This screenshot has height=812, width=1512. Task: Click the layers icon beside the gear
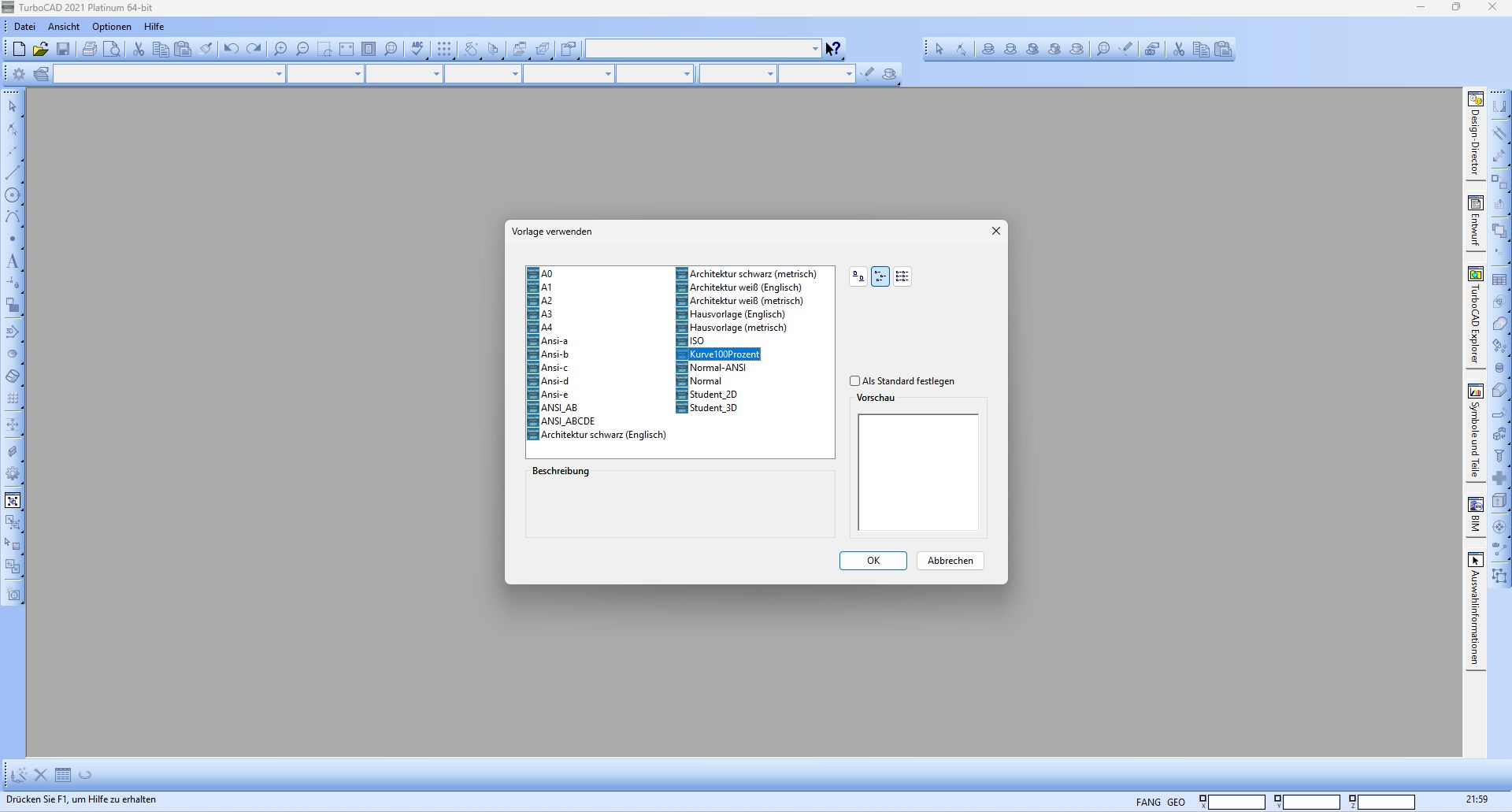click(41, 74)
